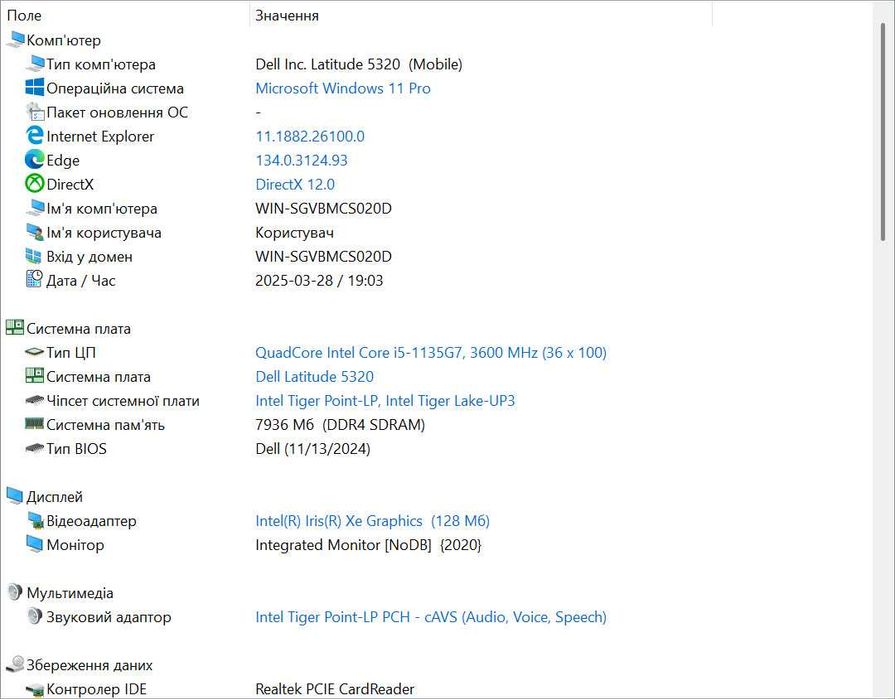This screenshot has width=895, height=699.
Task: Select the Операційна система field label
Action: click(115, 88)
